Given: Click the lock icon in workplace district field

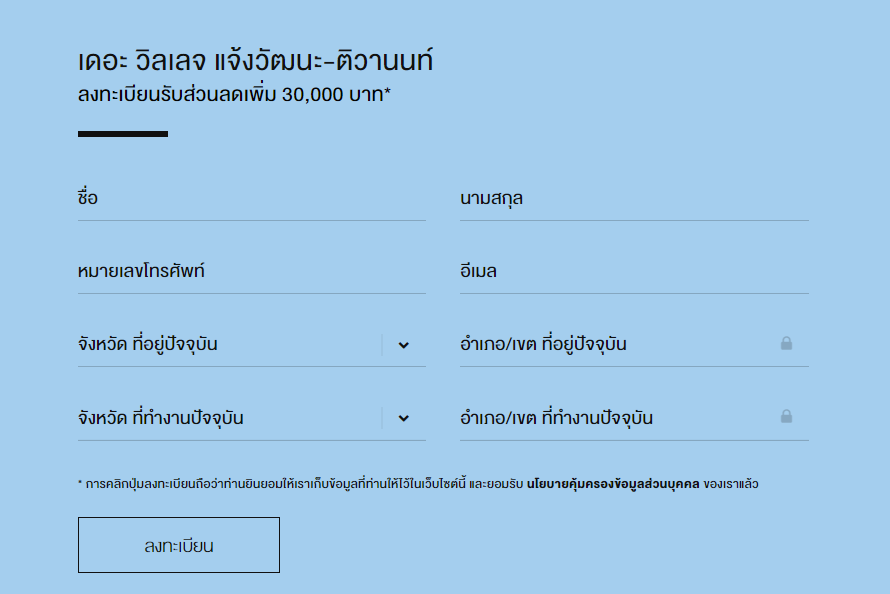Looking at the screenshot, I should [x=786, y=416].
